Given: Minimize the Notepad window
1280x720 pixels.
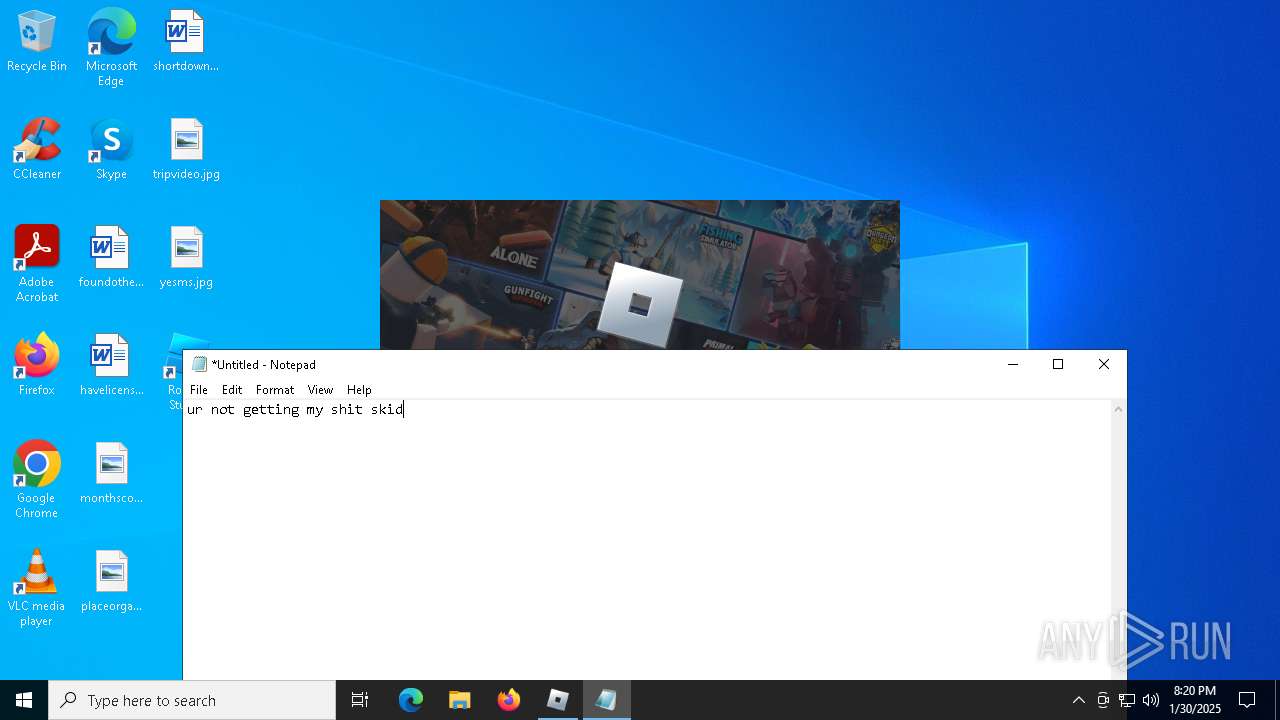Looking at the screenshot, I should click(1013, 365).
